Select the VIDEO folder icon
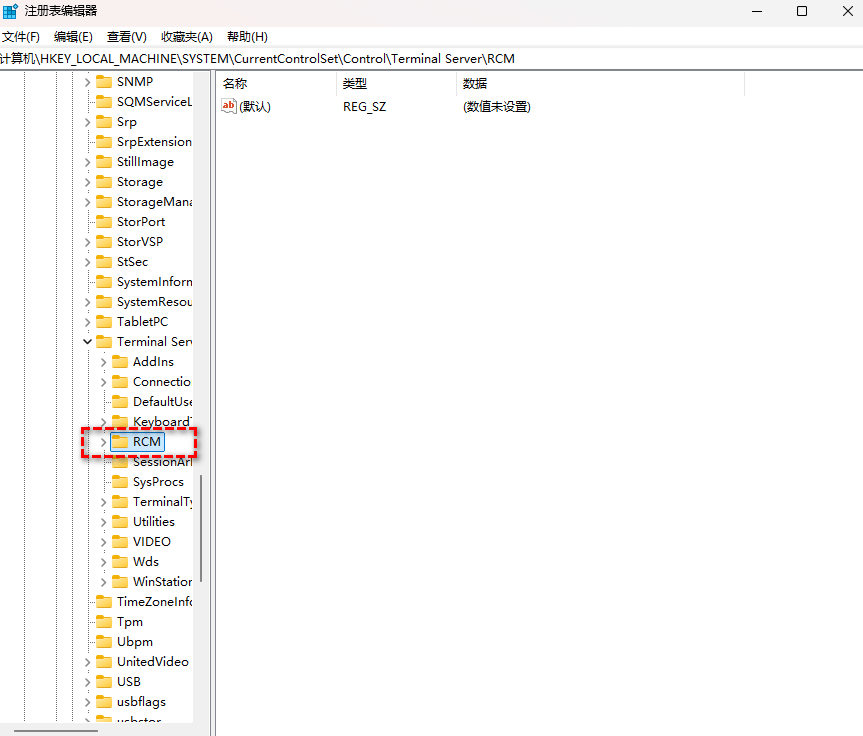The width and height of the screenshot is (863, 736). (120, 542)
